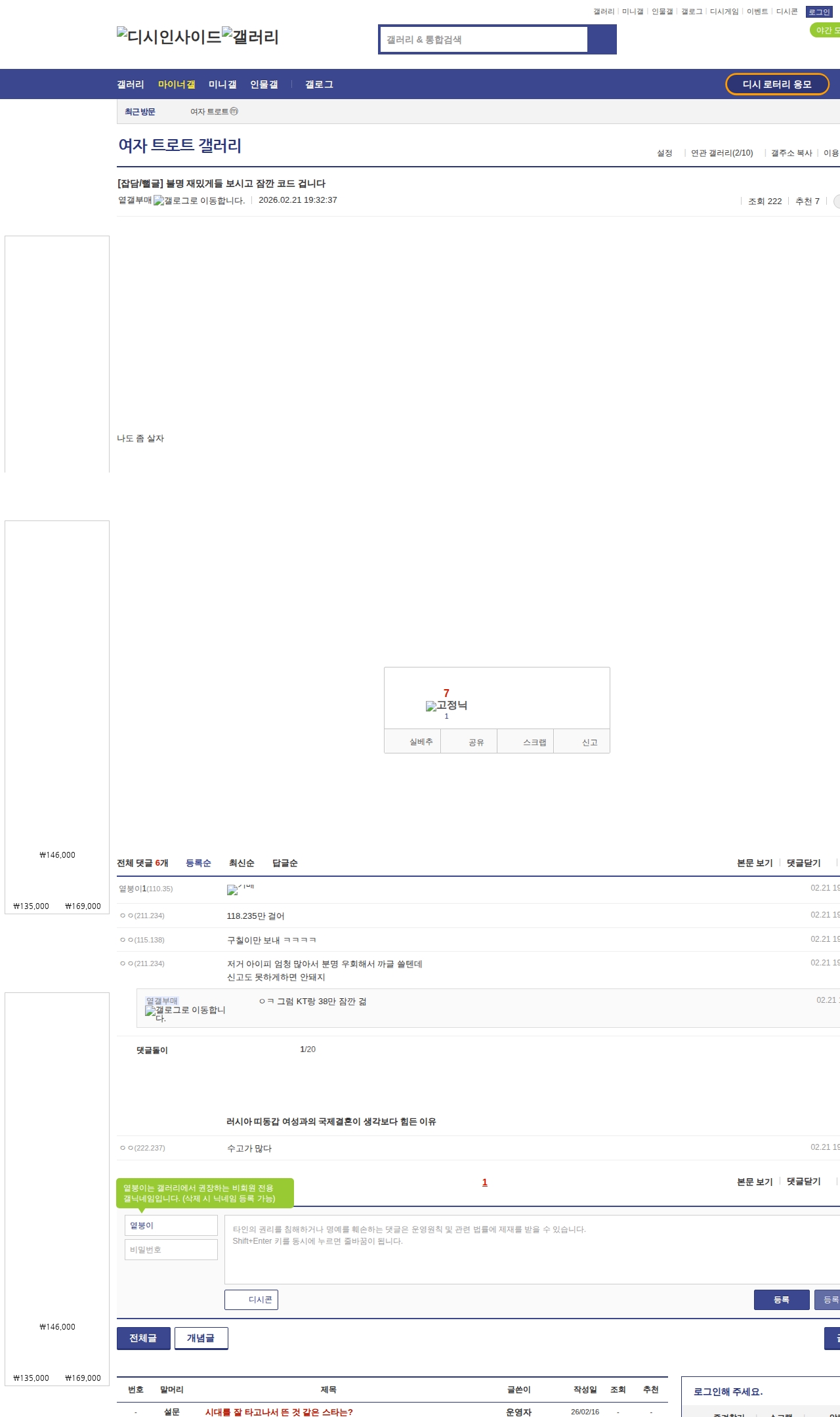Viewport: 840px width, 1417px height.
Task: Open 디시게임 from the top links
Action: coord(724,12)
